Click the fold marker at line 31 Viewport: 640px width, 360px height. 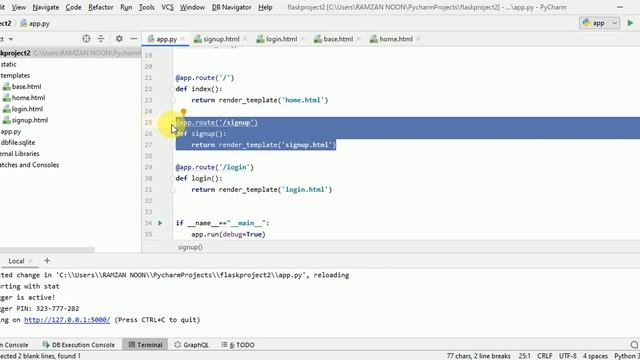click(x=173, y=189)
